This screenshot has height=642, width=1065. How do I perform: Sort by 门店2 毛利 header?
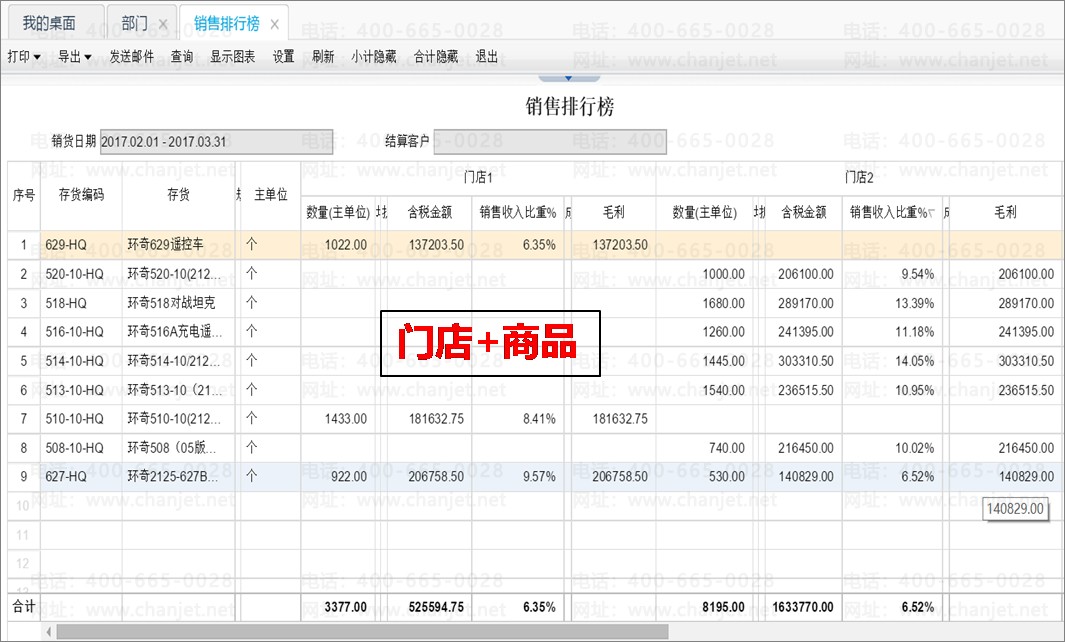click(1005, 213)
